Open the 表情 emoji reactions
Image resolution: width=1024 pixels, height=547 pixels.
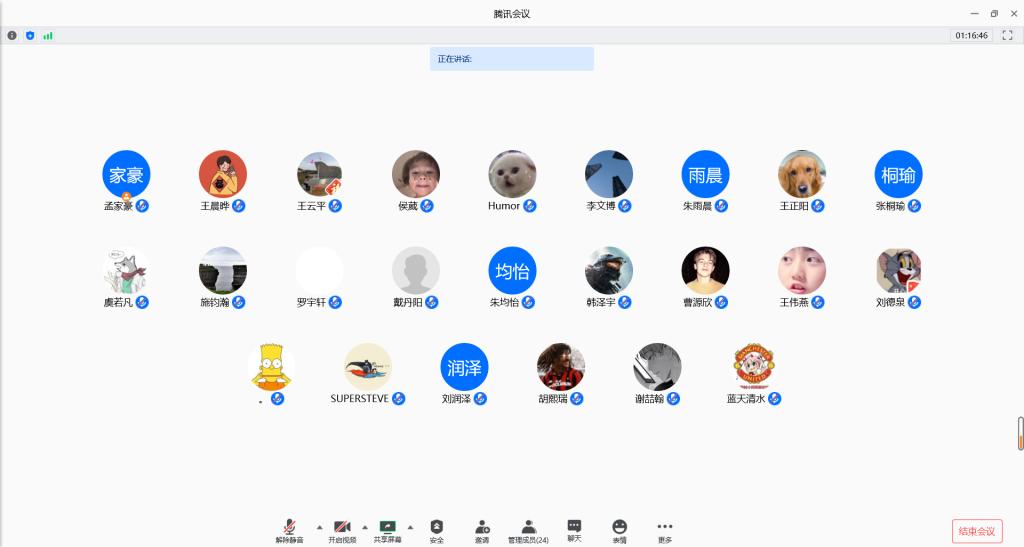[620, 530]
